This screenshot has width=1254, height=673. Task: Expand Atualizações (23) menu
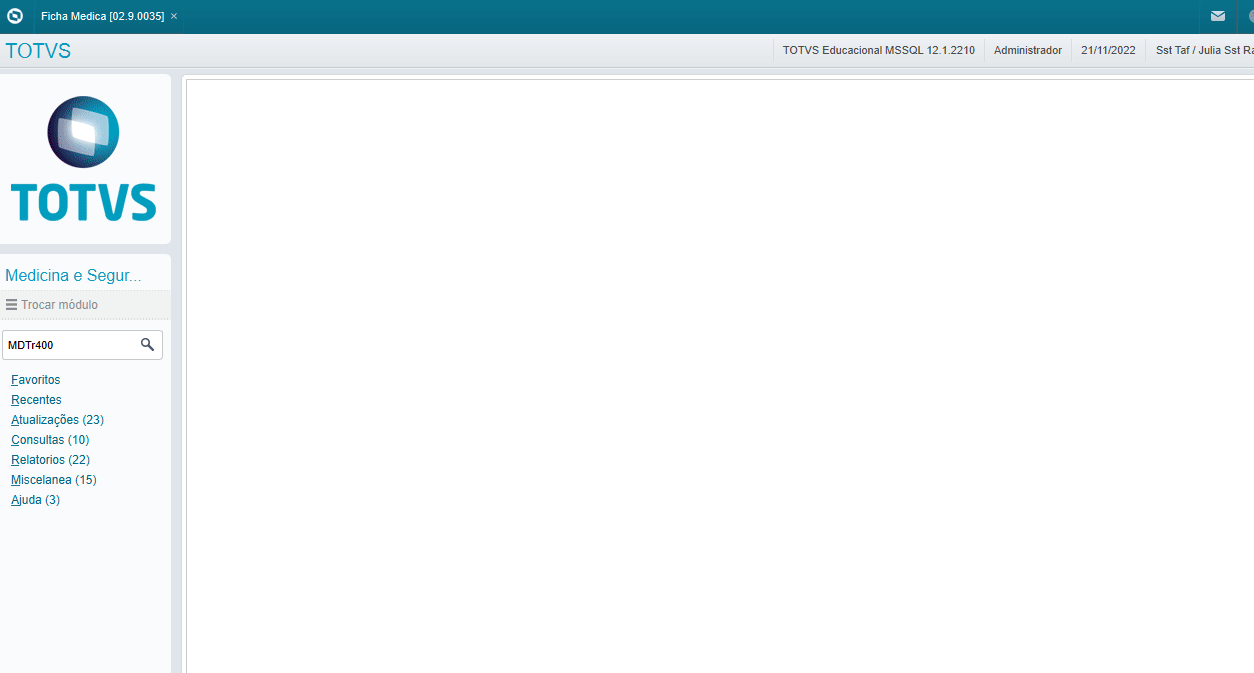tap(57, 420)
